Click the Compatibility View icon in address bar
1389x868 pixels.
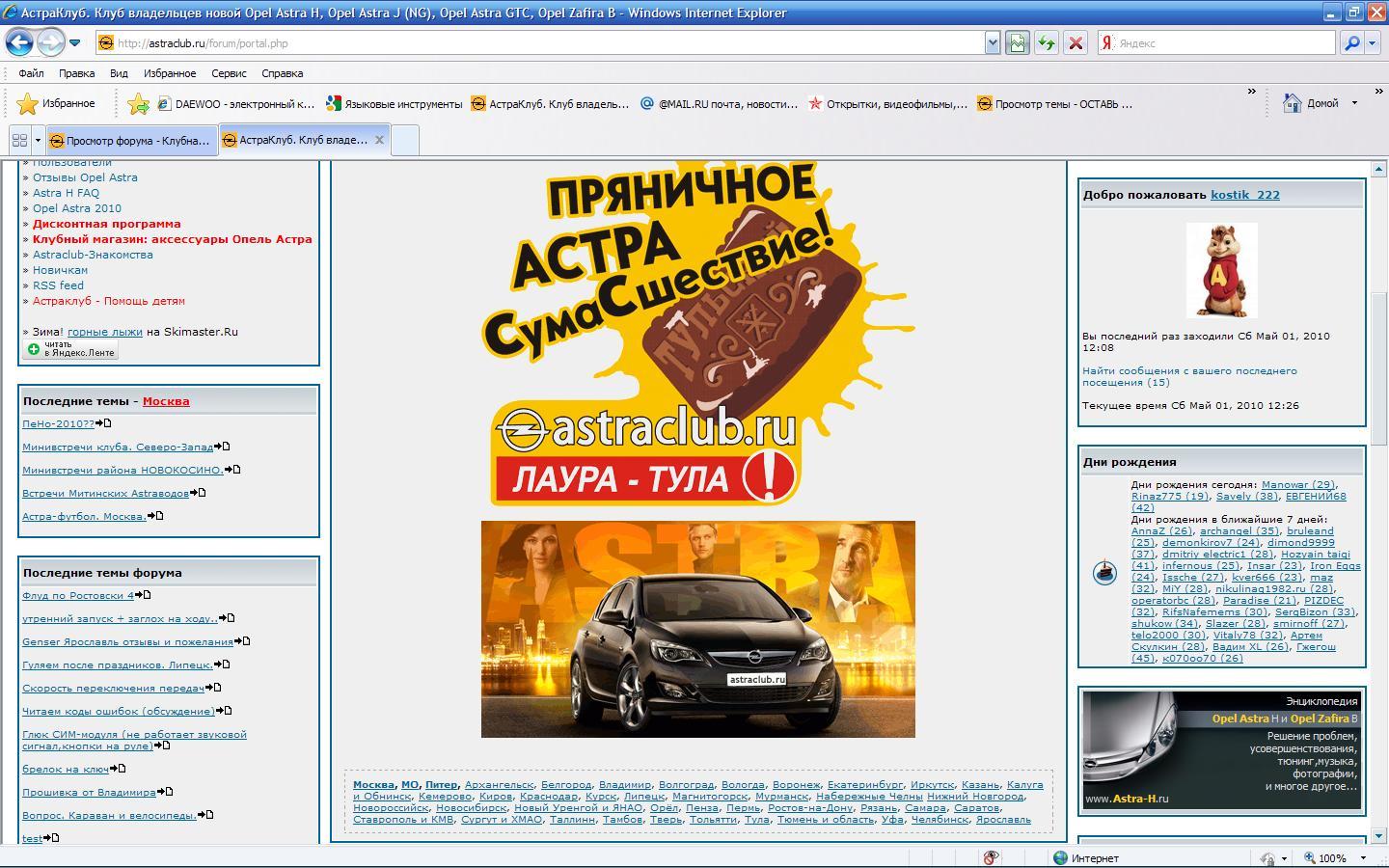click(1017, 42)
